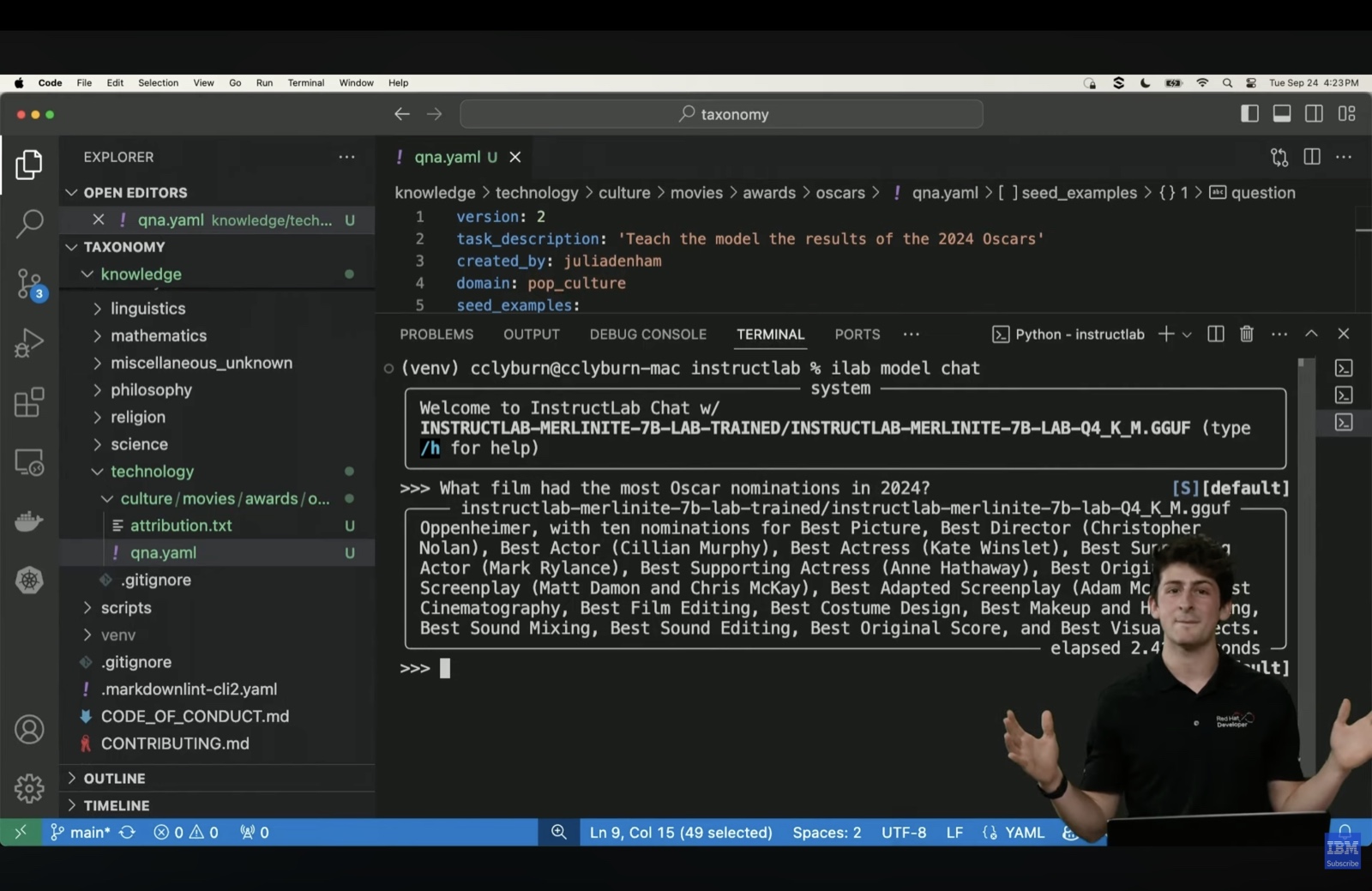The image size is (1372, 891).
Task: Toggle secondary side bar visibility
Action: (1314, 114)
